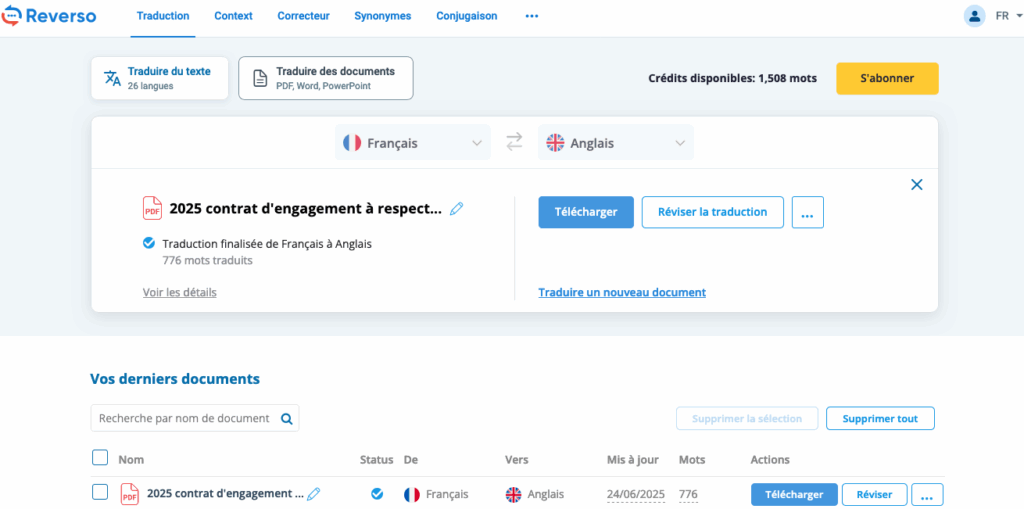Viewport: 1024px width, 509px height.
Task: Open more options beside Réviser la traduction
Action: click(807, 212)
